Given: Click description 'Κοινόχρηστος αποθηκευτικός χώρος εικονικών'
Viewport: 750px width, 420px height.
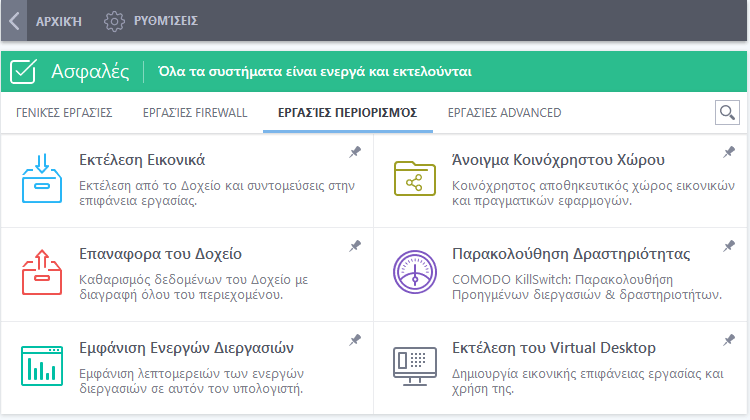Looking at the screenshot, I should point(593,193).
